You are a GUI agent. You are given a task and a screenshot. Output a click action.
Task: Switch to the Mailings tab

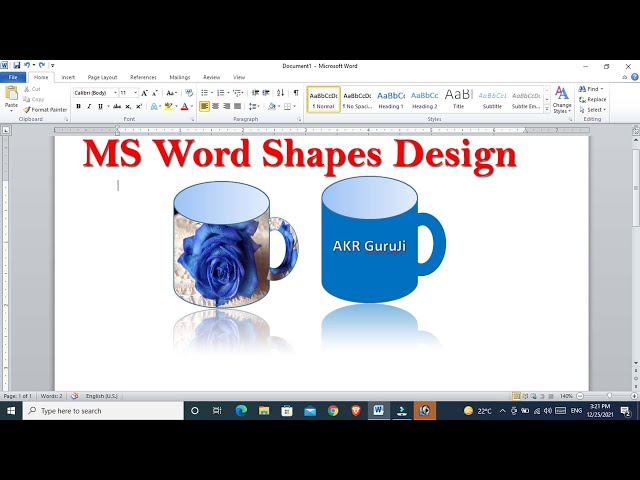click(x=180, y=77)
